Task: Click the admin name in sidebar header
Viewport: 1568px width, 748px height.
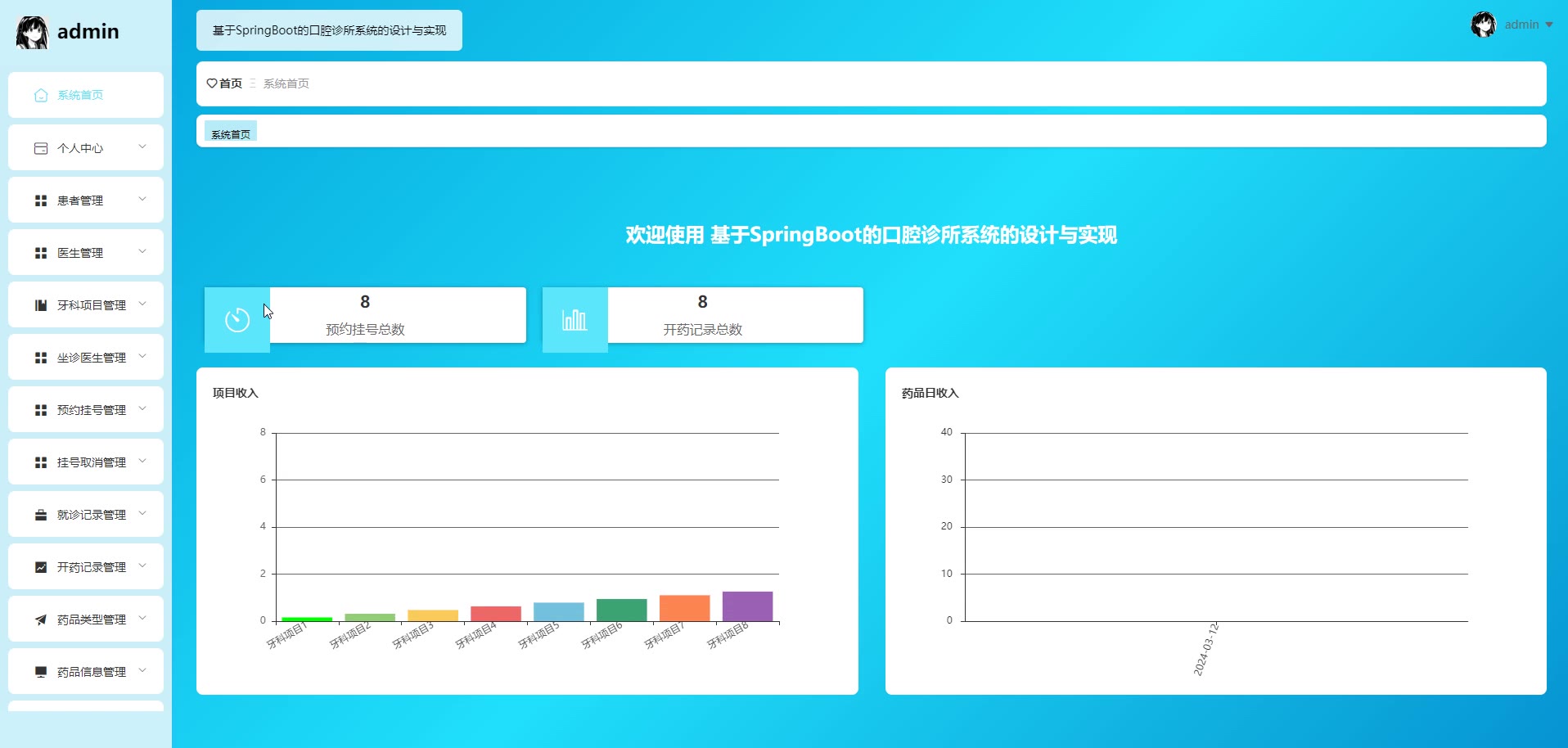Action: click(x=88, y=31)
